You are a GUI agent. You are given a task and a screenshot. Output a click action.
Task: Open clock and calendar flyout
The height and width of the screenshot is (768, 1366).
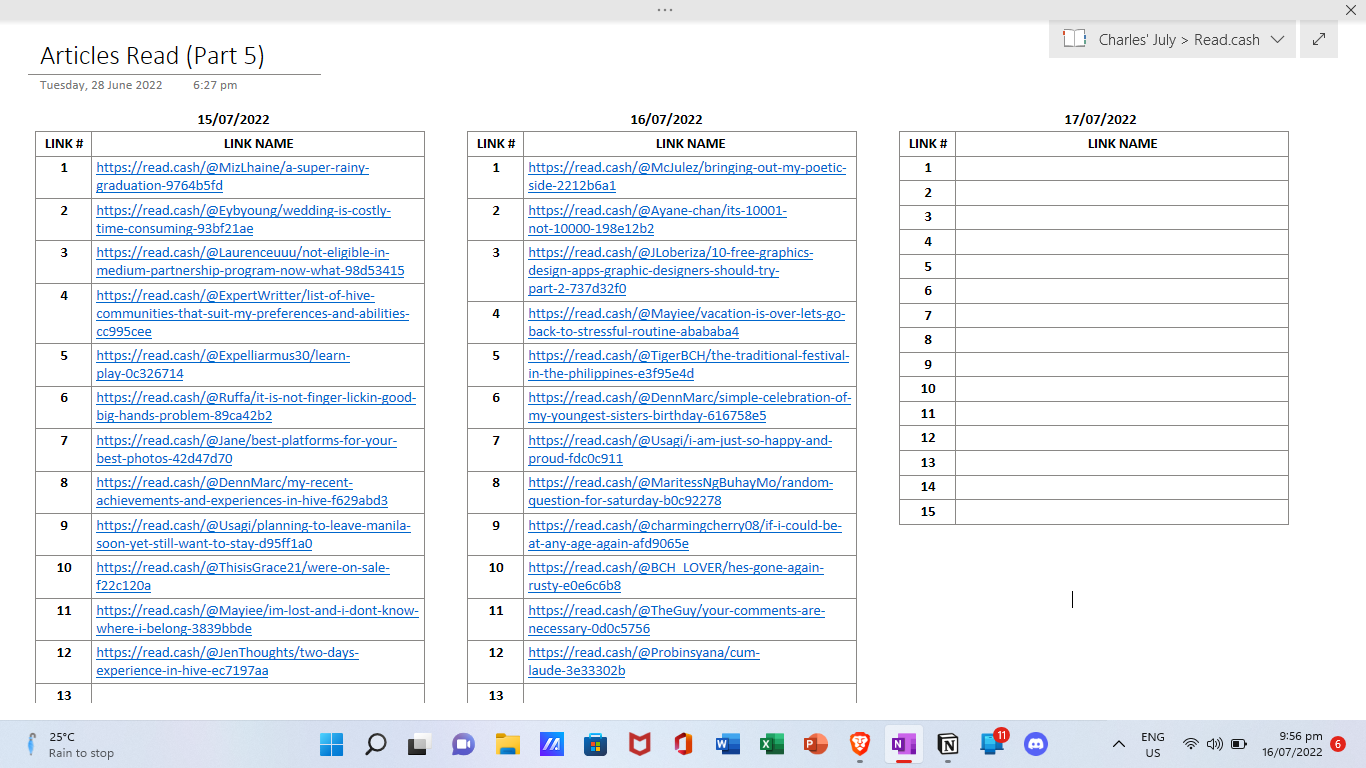(1292, 744)
